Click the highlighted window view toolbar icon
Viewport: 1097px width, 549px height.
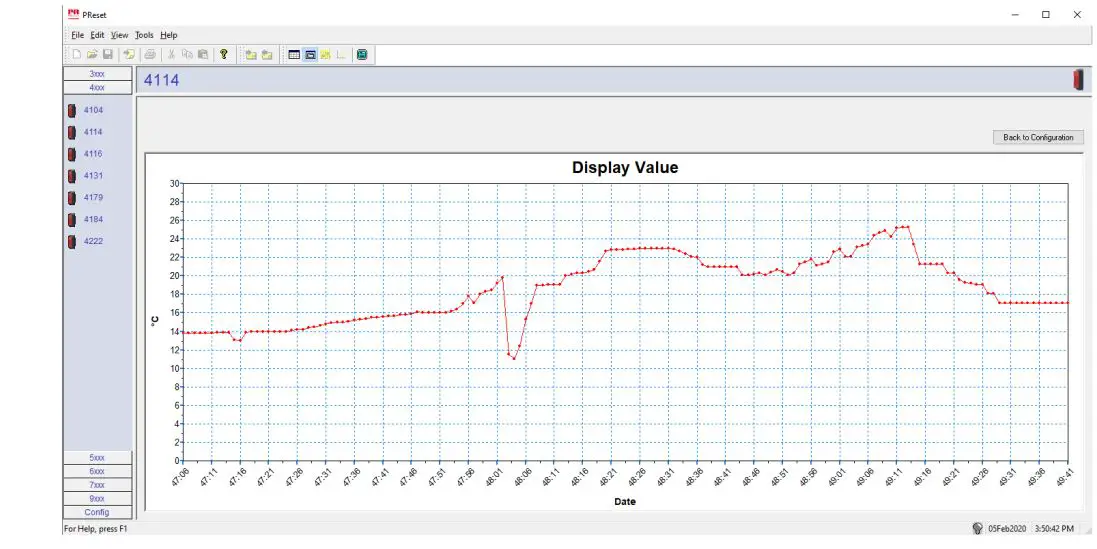pyautogui.click(x=310, y=55)
